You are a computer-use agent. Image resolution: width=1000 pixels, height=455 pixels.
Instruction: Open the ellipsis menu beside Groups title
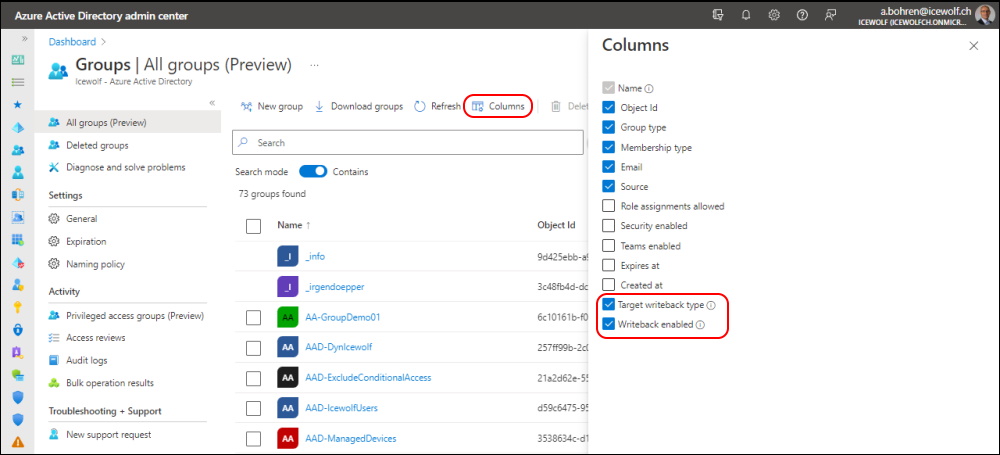point(314,65)
